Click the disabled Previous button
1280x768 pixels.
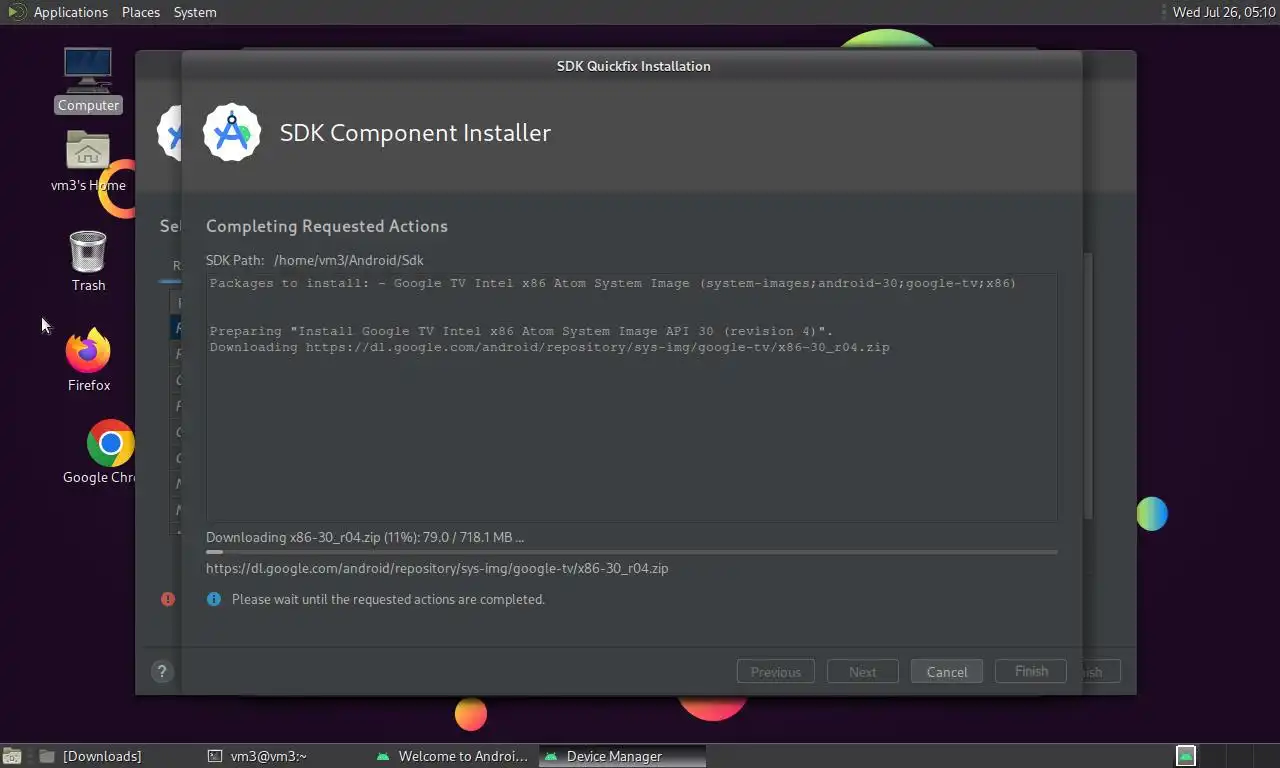click(x=776, y=671)
